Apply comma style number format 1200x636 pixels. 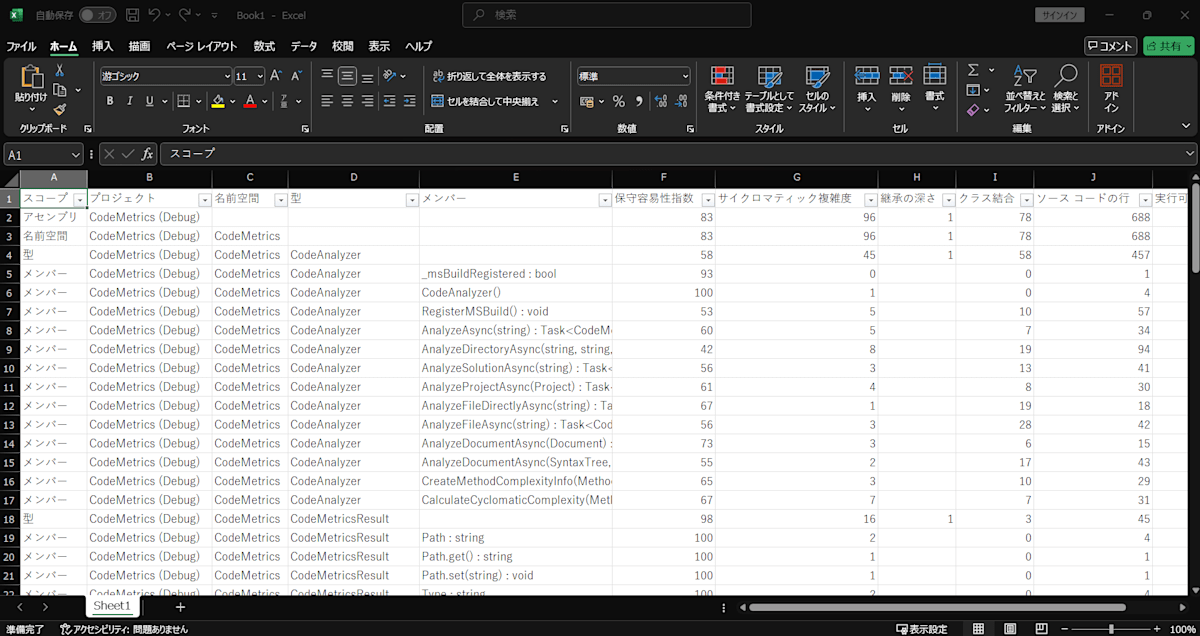coord(639,101)
